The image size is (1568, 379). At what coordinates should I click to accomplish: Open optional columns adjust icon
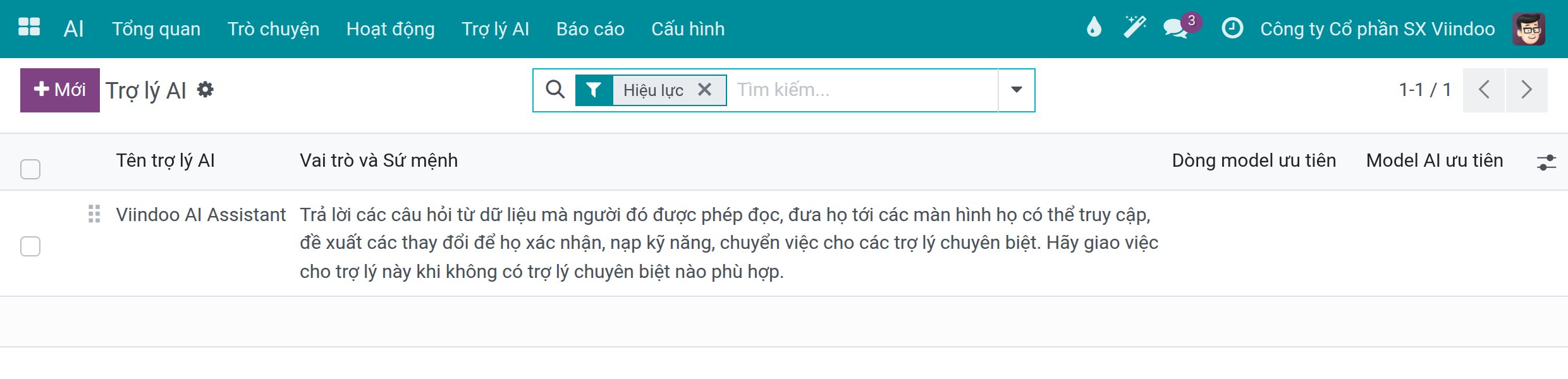coord(1546,162)
